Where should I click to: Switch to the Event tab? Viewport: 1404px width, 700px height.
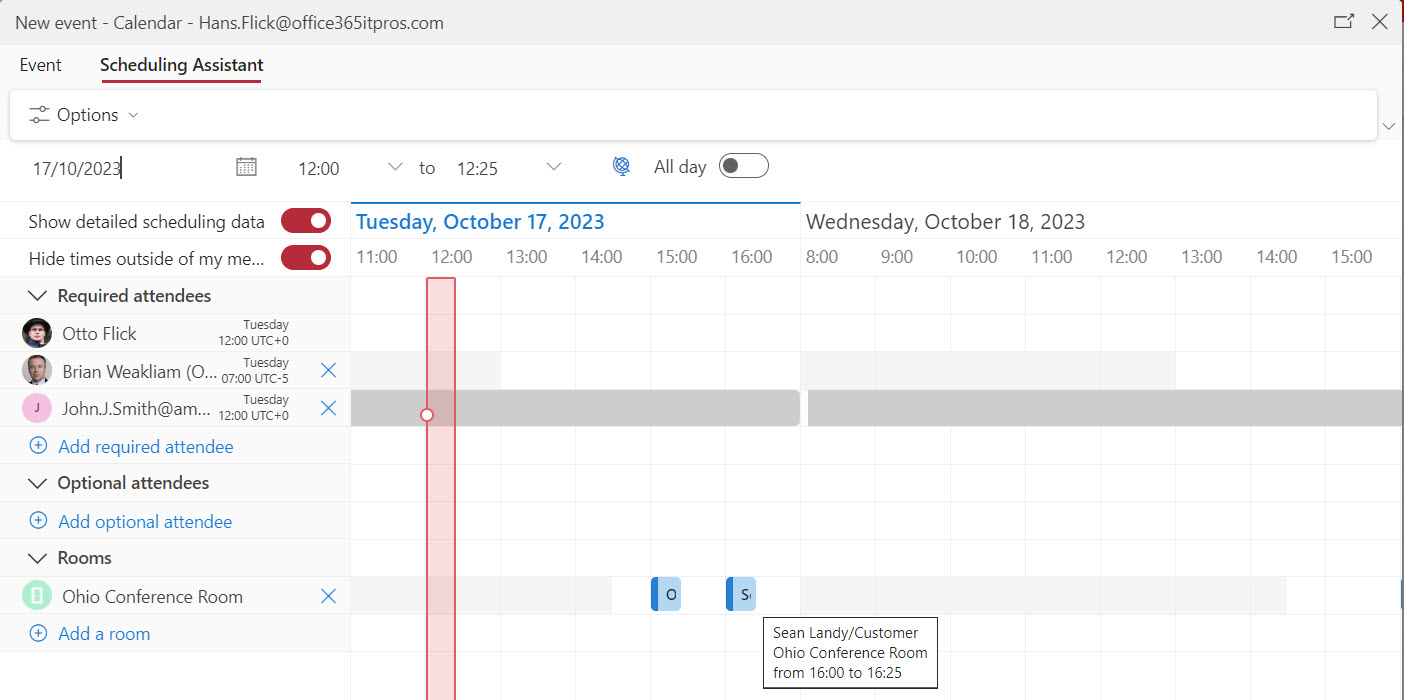click(40, 65)
